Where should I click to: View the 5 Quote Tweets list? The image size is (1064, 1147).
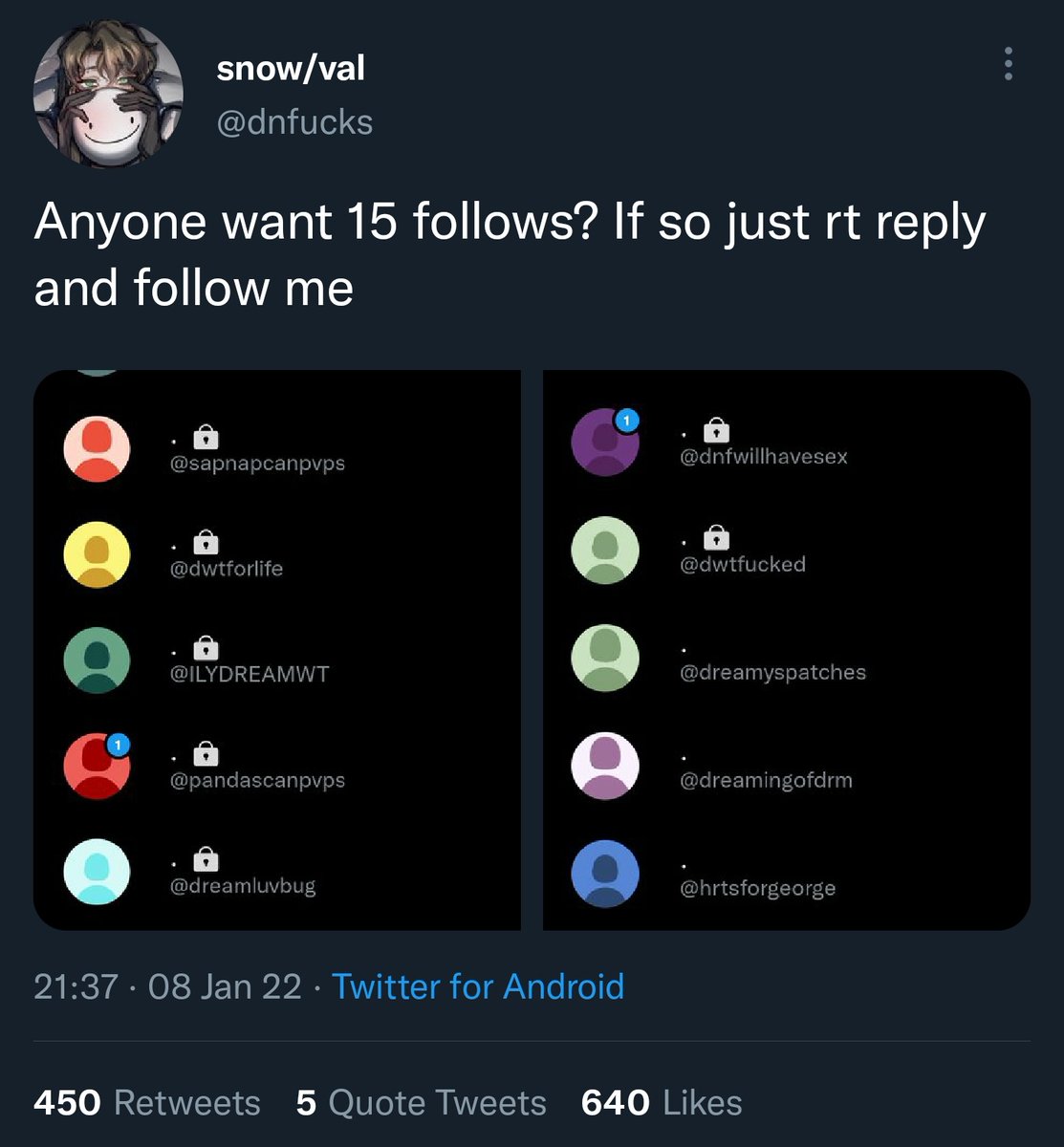tap(421, 1102)
